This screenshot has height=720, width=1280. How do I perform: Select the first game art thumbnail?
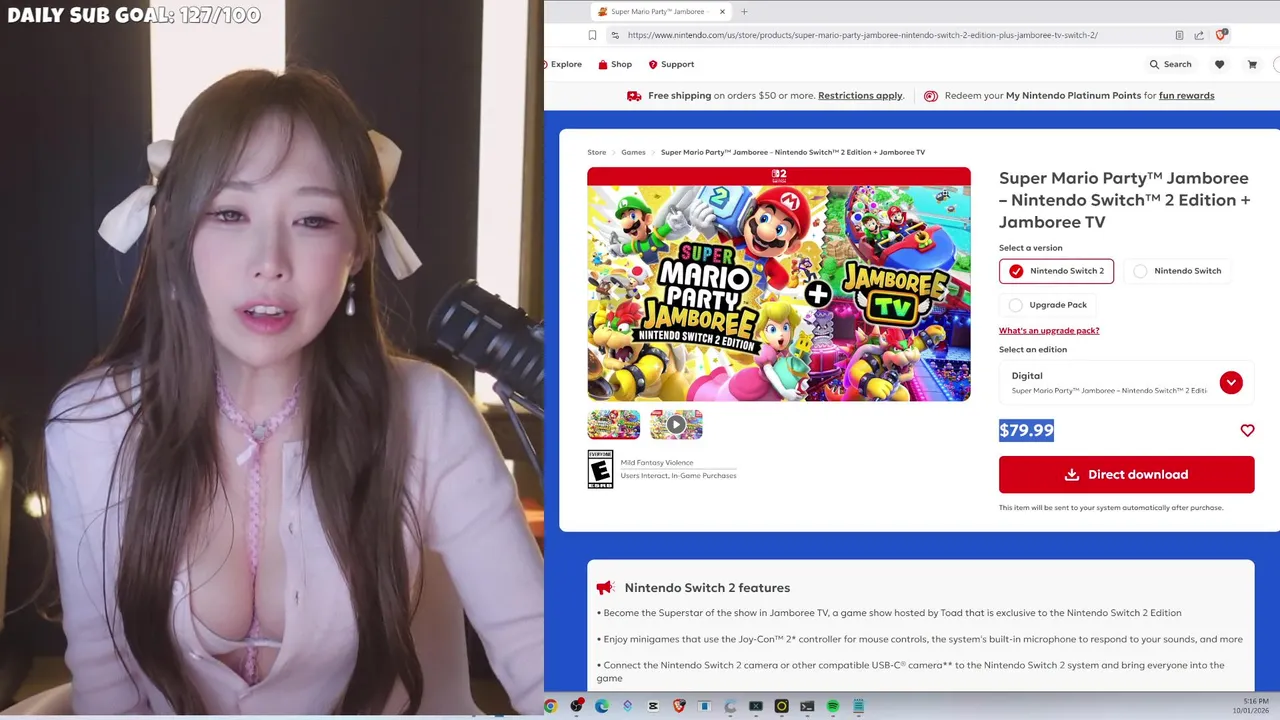[614, 424]
